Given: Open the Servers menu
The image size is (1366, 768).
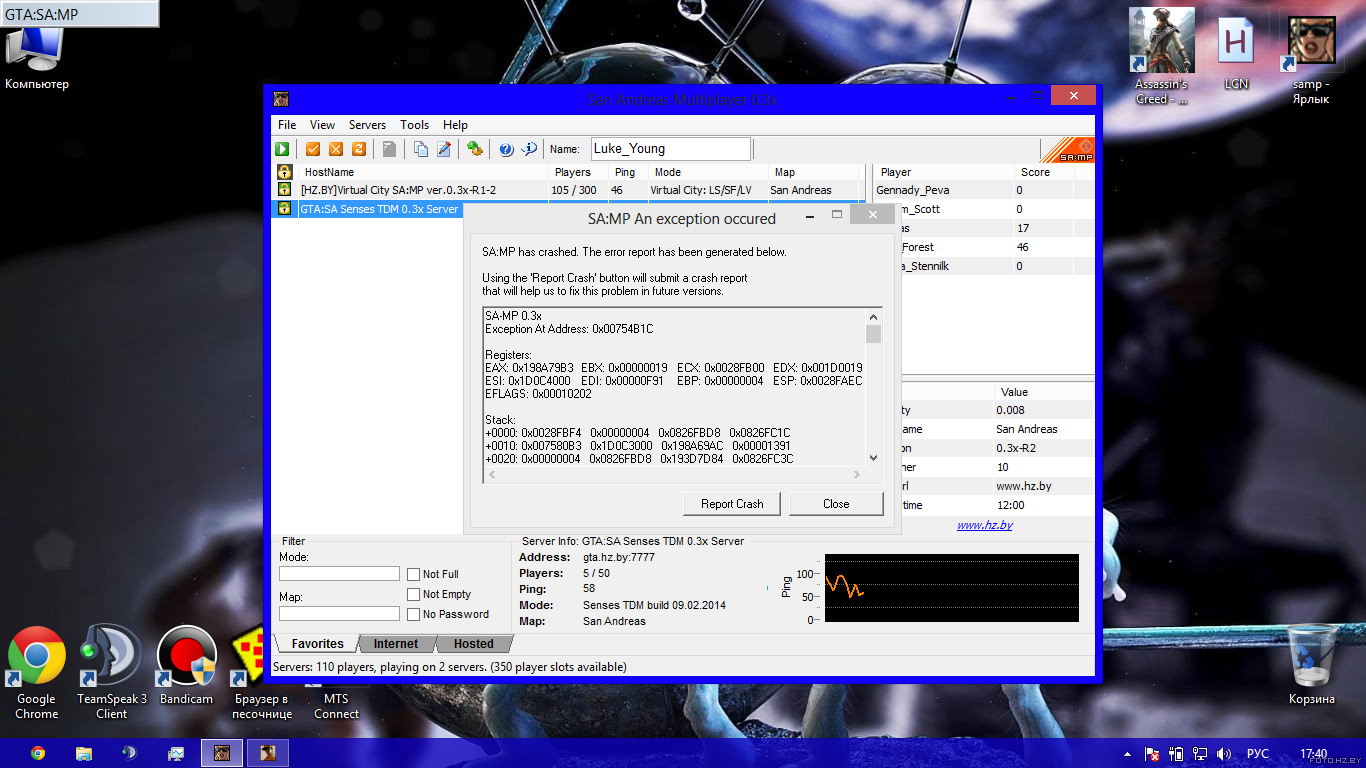Looking at the screenshot, I should [x=367, y=125].
